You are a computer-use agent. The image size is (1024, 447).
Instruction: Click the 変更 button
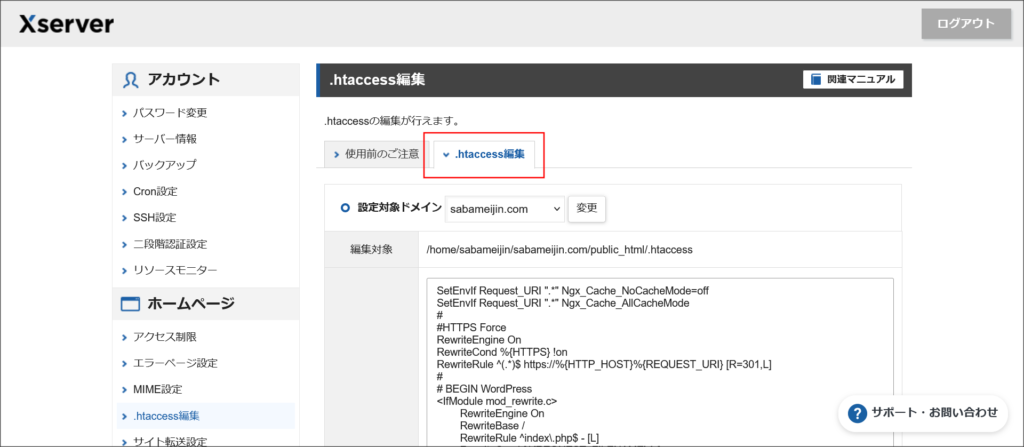[587, 208]
